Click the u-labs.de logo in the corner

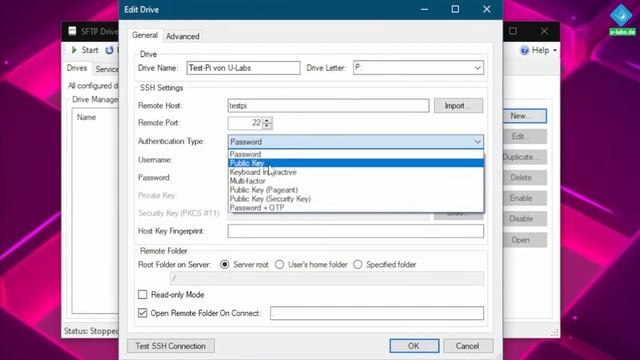point(622,19)
